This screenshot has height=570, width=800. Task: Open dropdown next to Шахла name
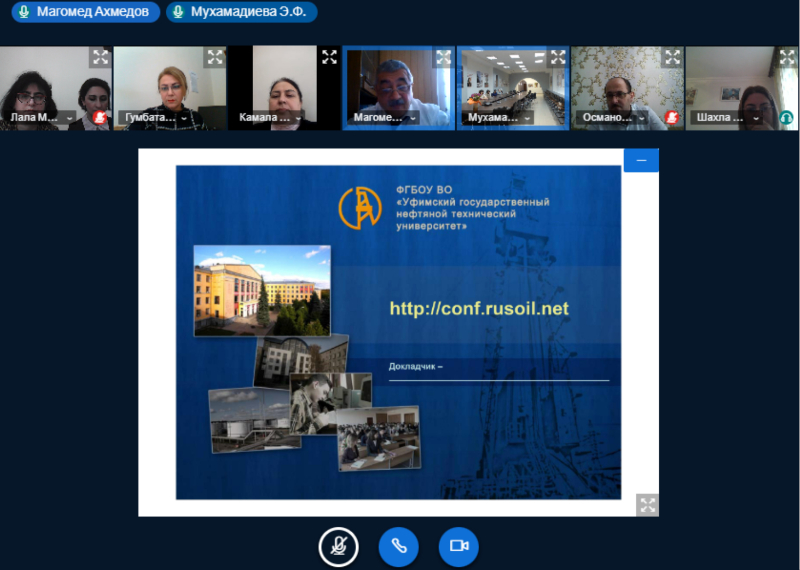tap(755, 118)
